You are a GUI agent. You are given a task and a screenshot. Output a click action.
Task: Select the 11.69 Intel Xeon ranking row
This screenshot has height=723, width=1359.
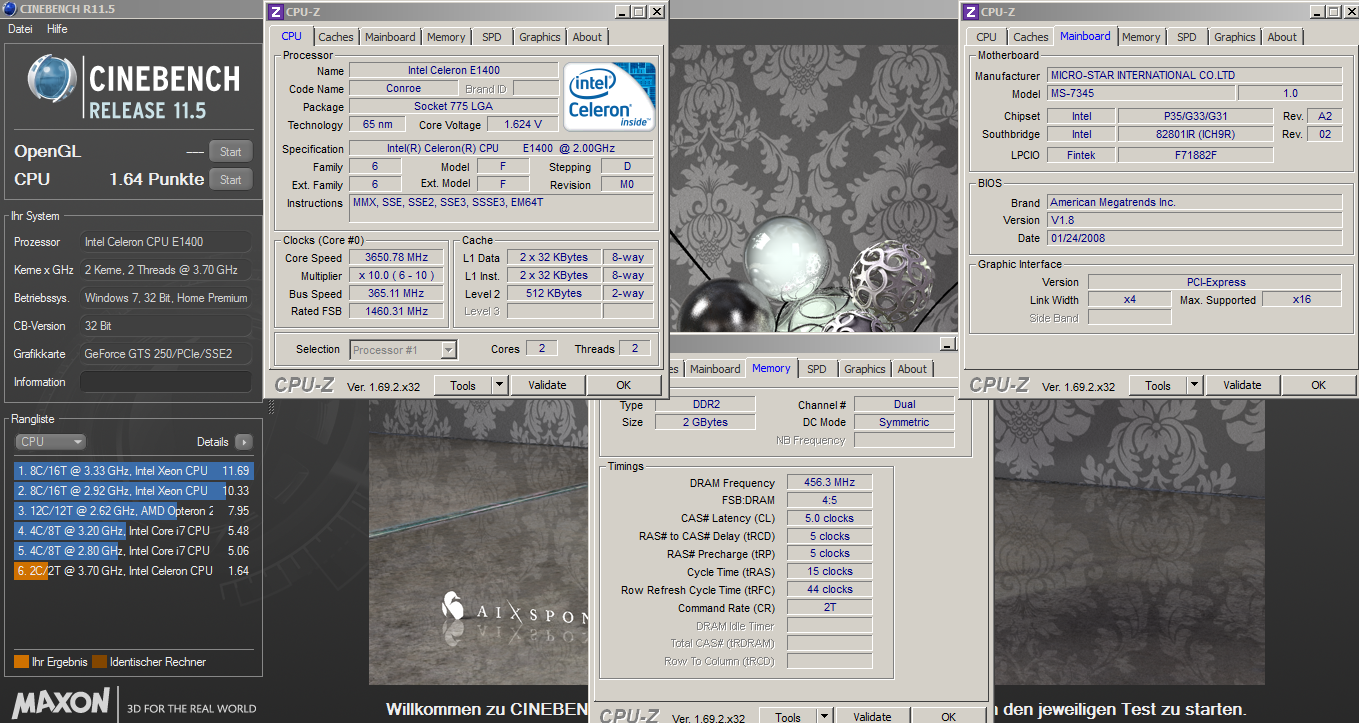point(134,470)
